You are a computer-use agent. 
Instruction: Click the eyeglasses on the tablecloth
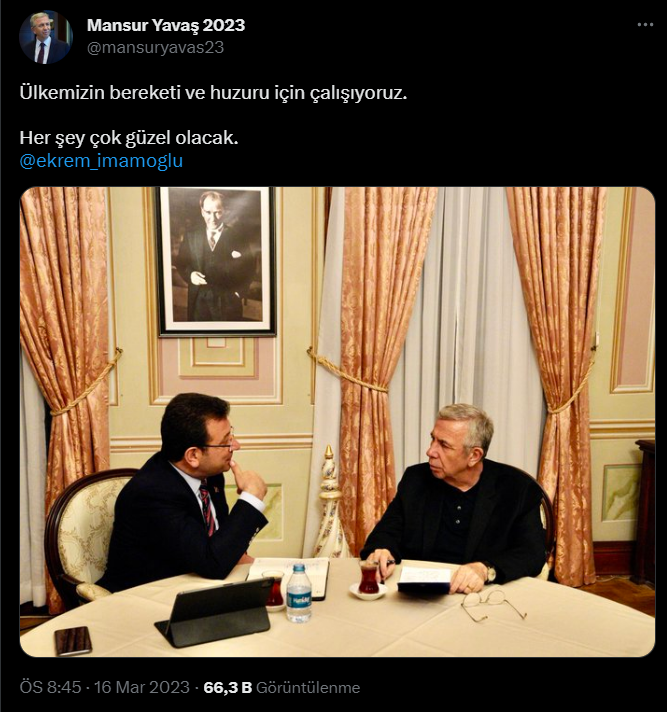(x=493, y=606)
